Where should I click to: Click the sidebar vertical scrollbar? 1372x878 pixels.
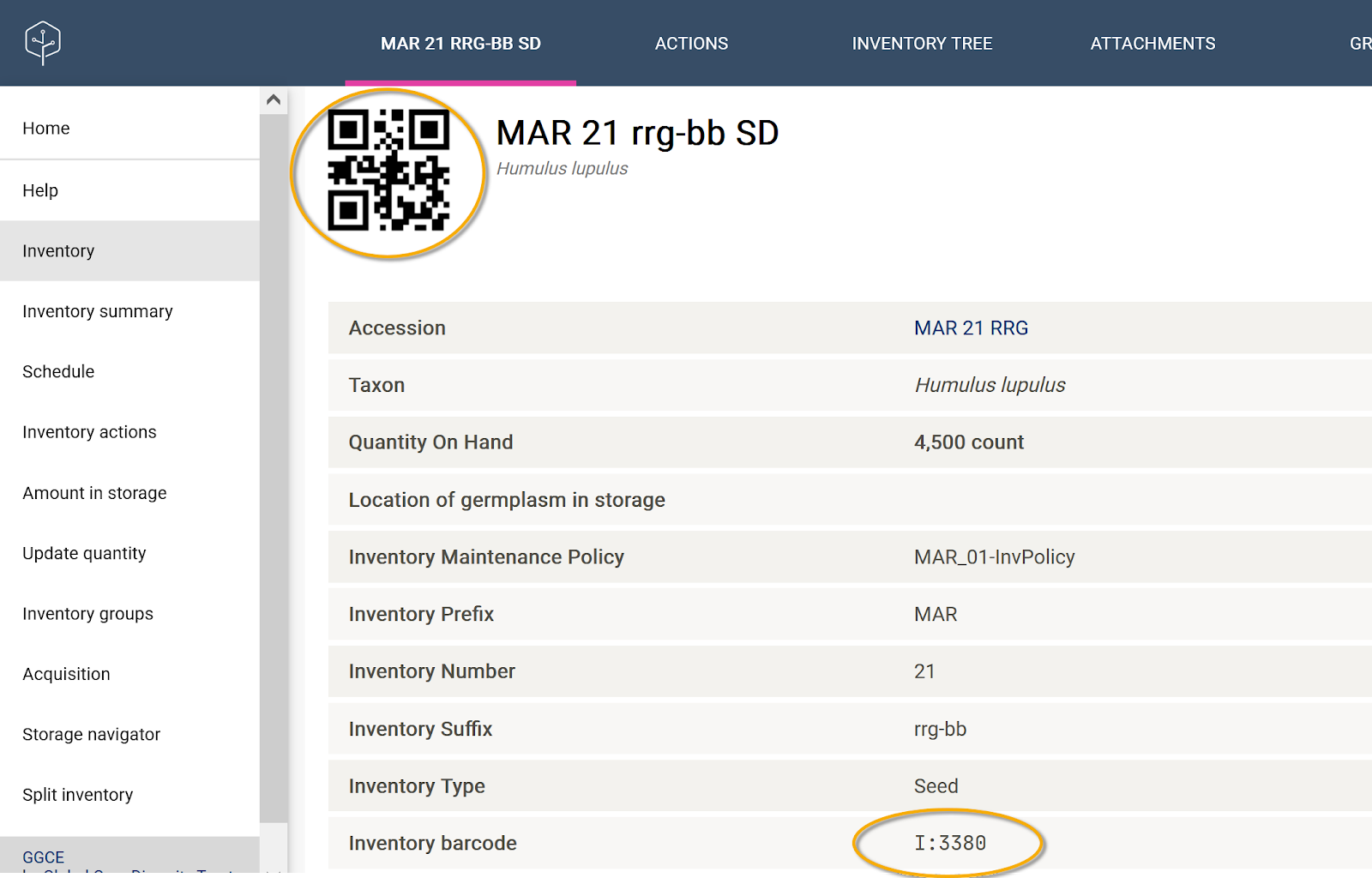[x=274, y=467]
